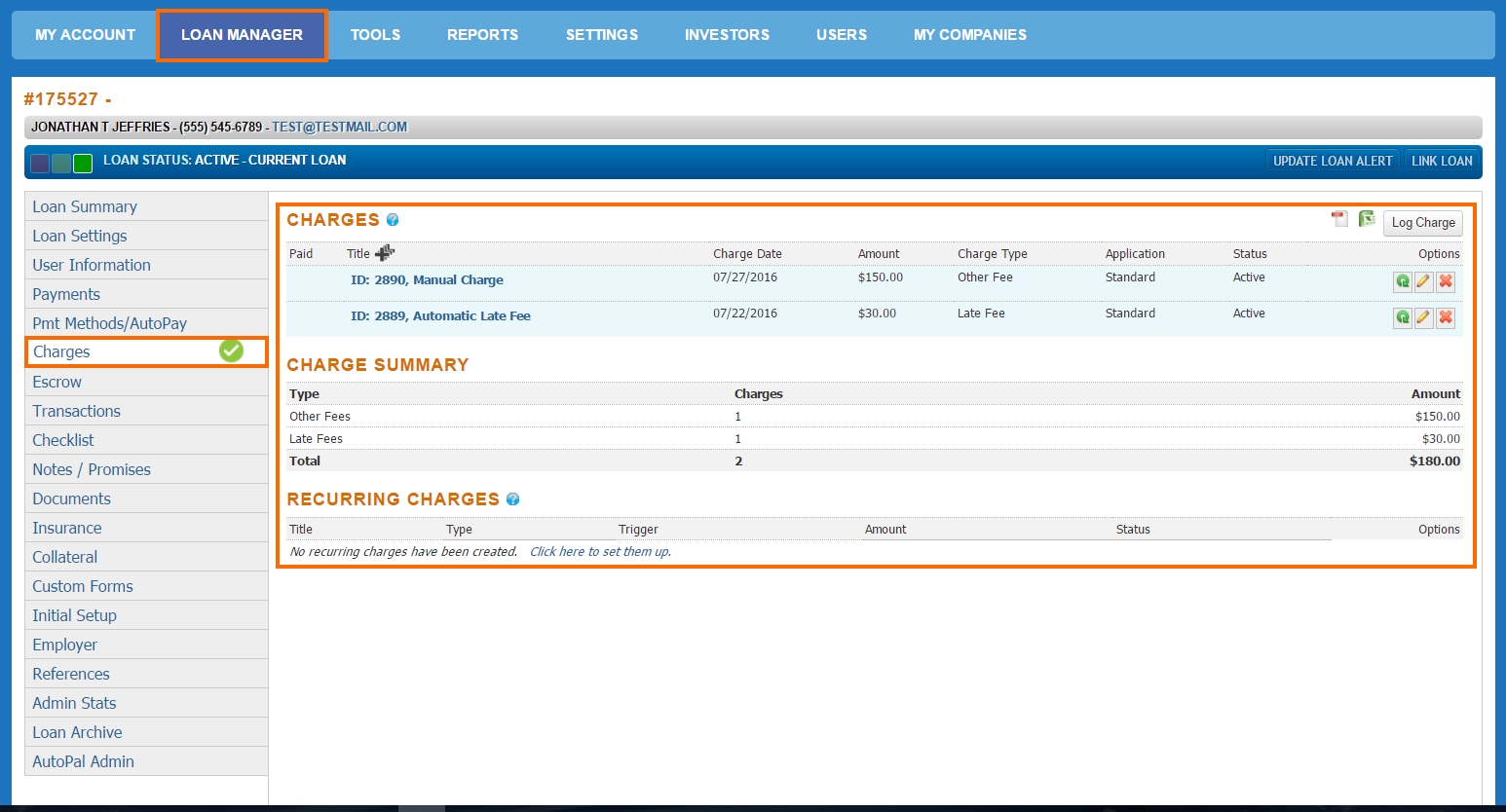Click the Log Charge button
Screen dimensions: 1506x812
click(1423, 223)
